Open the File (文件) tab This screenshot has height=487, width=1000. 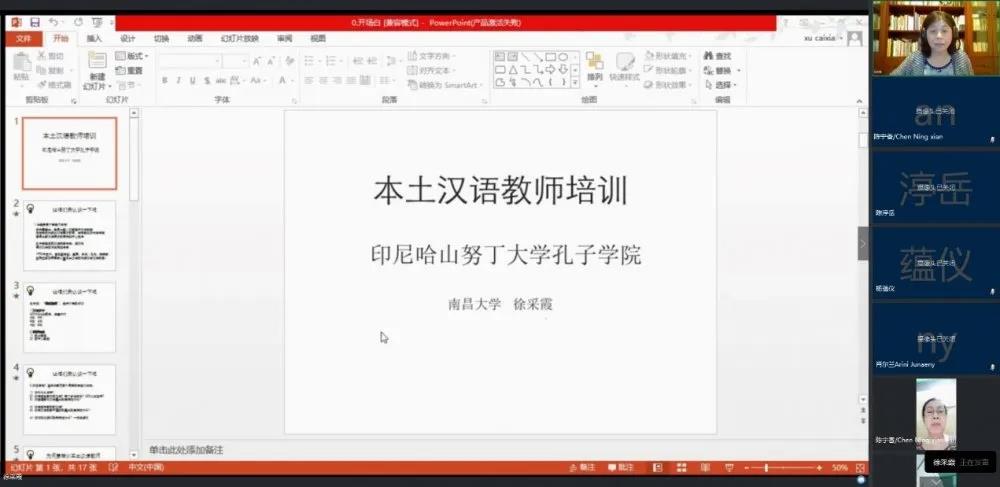pyautogui.click(x=24, y=38)
